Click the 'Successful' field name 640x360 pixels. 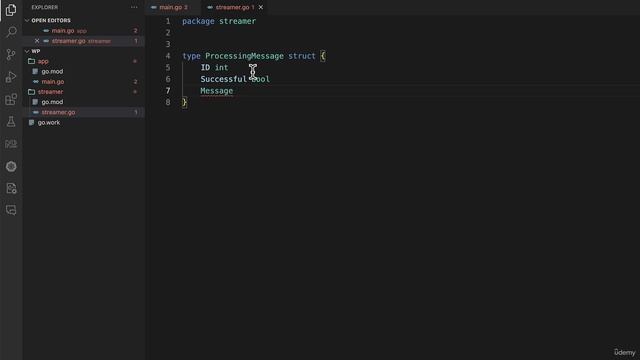(x=223, y=79)
